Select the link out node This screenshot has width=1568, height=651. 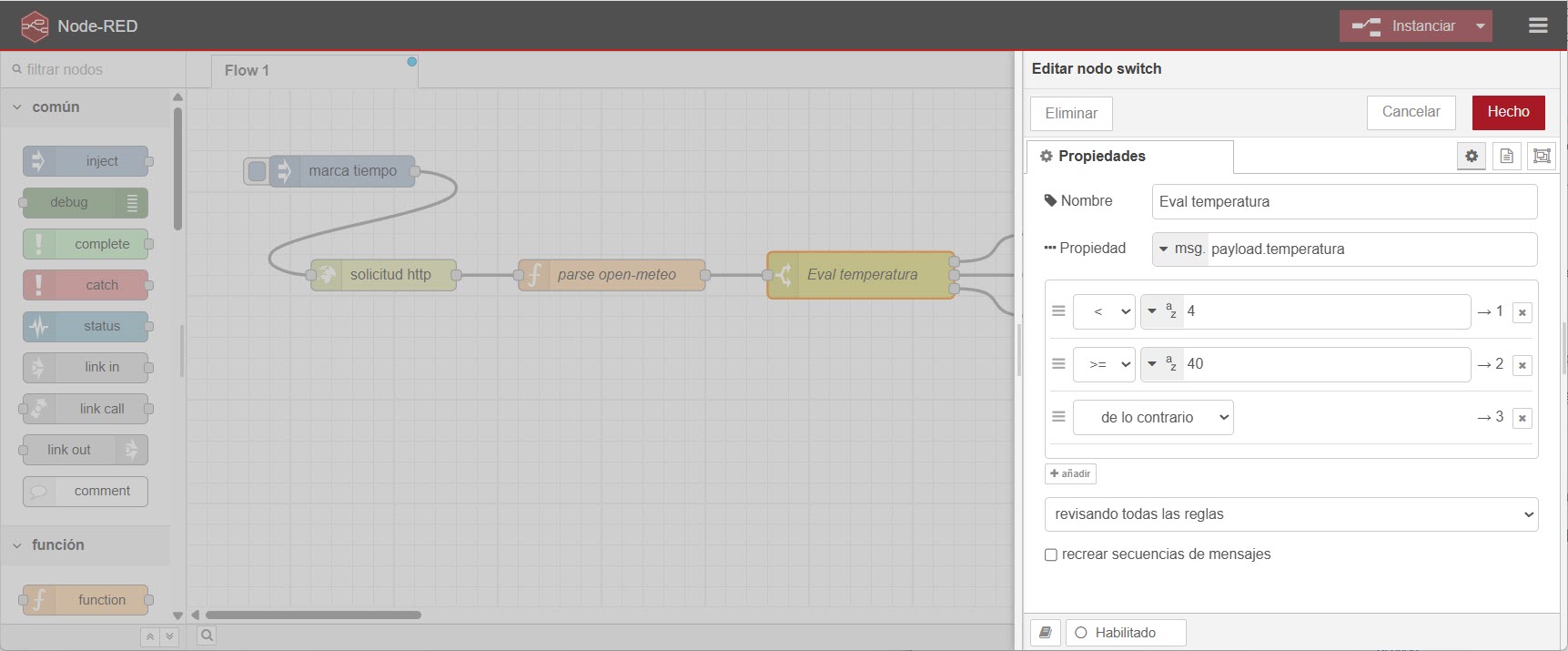[x=86, y=450]
